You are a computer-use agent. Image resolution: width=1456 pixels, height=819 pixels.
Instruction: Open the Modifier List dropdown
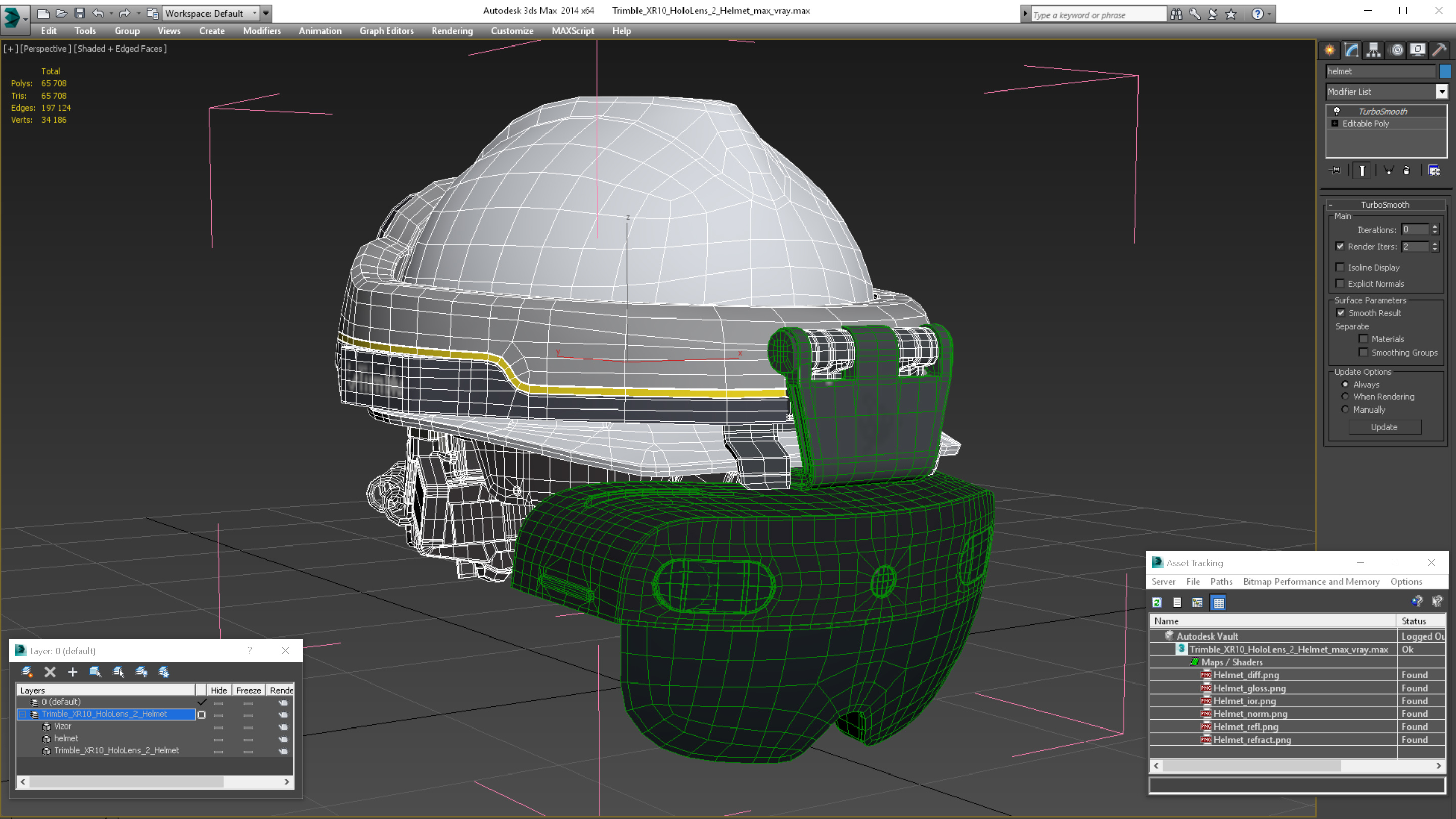point(1442,92)
